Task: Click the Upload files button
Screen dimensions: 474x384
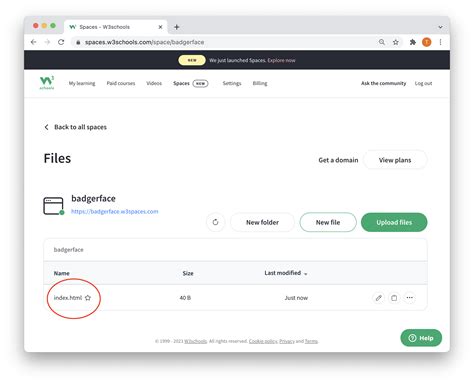Action: (x=394, y=222)
